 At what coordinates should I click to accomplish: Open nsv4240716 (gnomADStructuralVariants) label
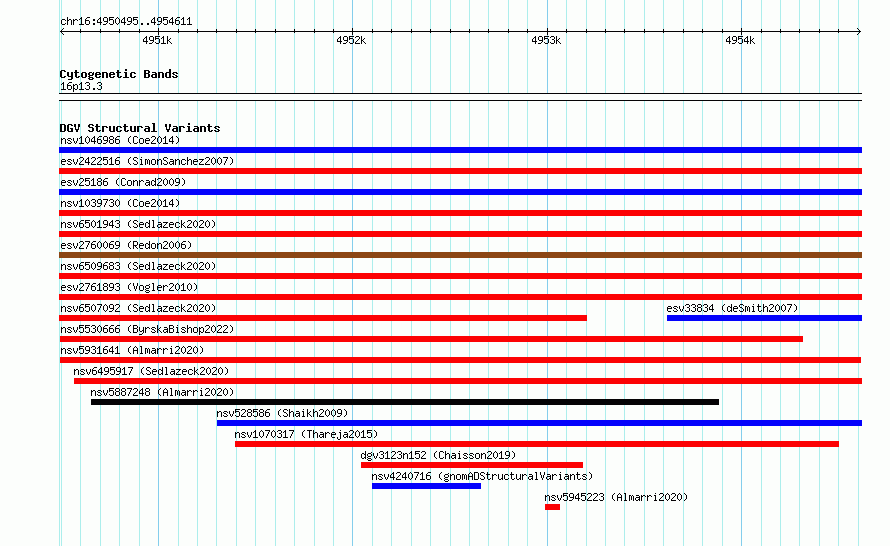click(482, 476)
